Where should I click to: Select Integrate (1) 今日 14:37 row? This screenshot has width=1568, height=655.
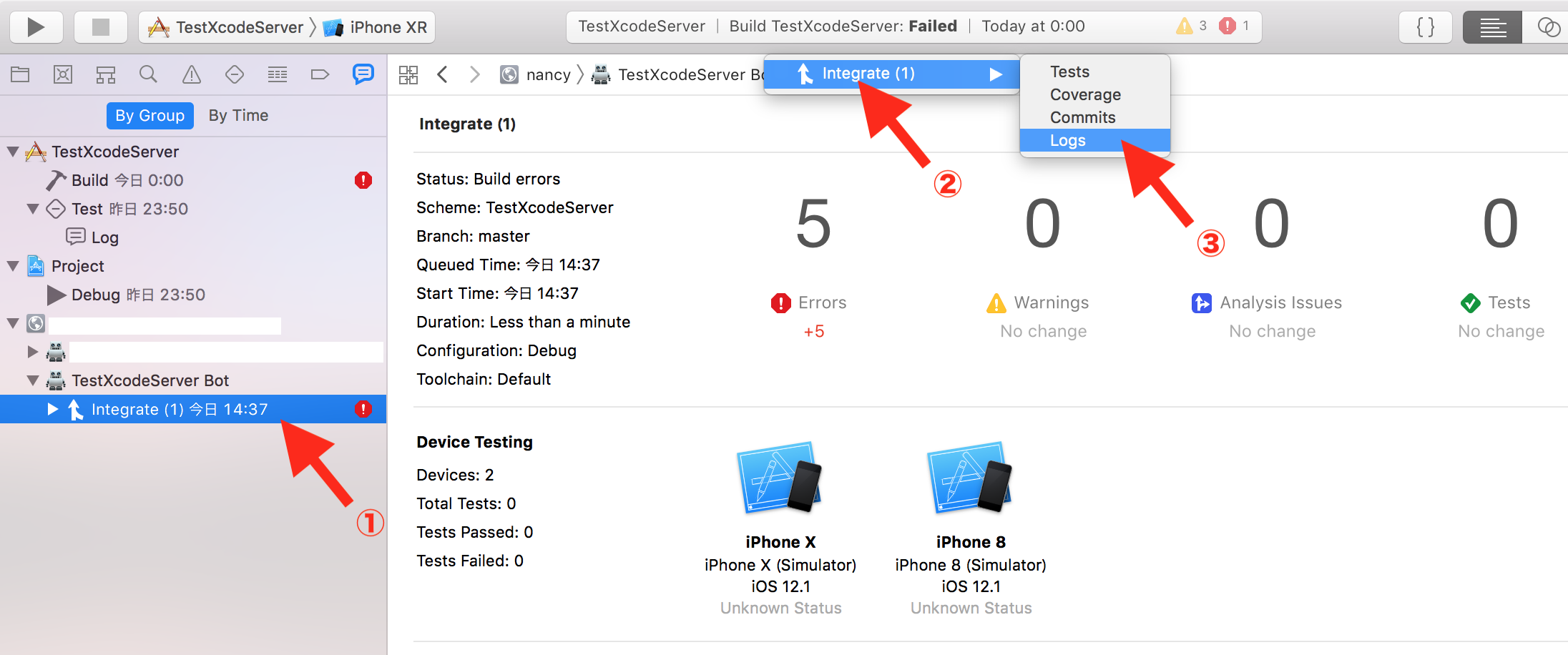193,409
